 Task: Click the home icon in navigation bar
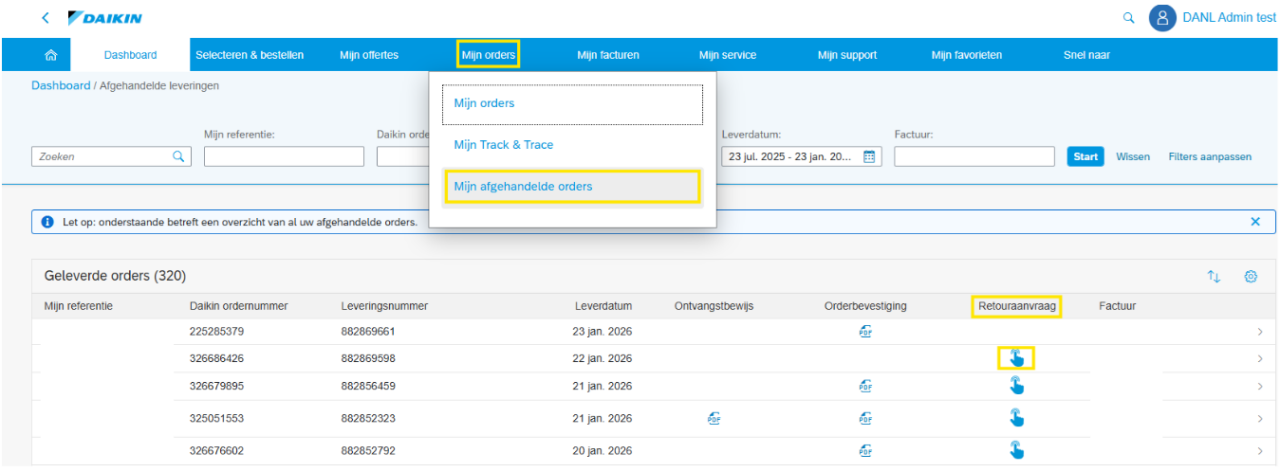(51, 55)
